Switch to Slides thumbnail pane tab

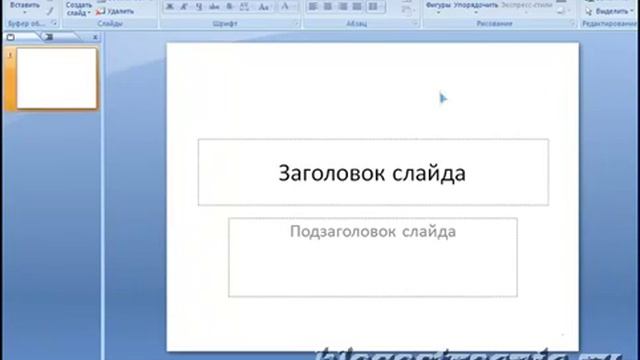[11, 37]
